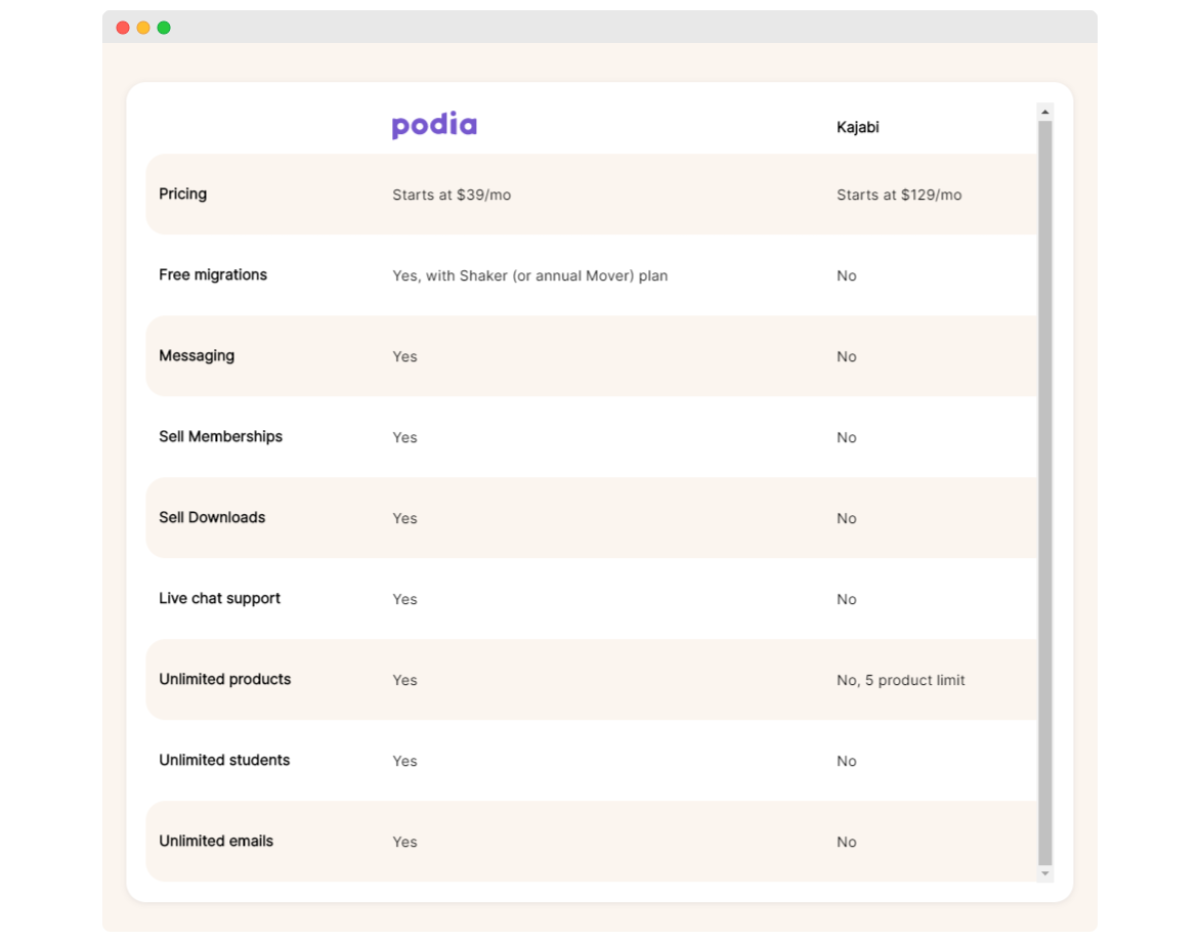Click the vertical scrollbar thumb
Viewport: 1200px width, 942px height.
point(1045,490)
